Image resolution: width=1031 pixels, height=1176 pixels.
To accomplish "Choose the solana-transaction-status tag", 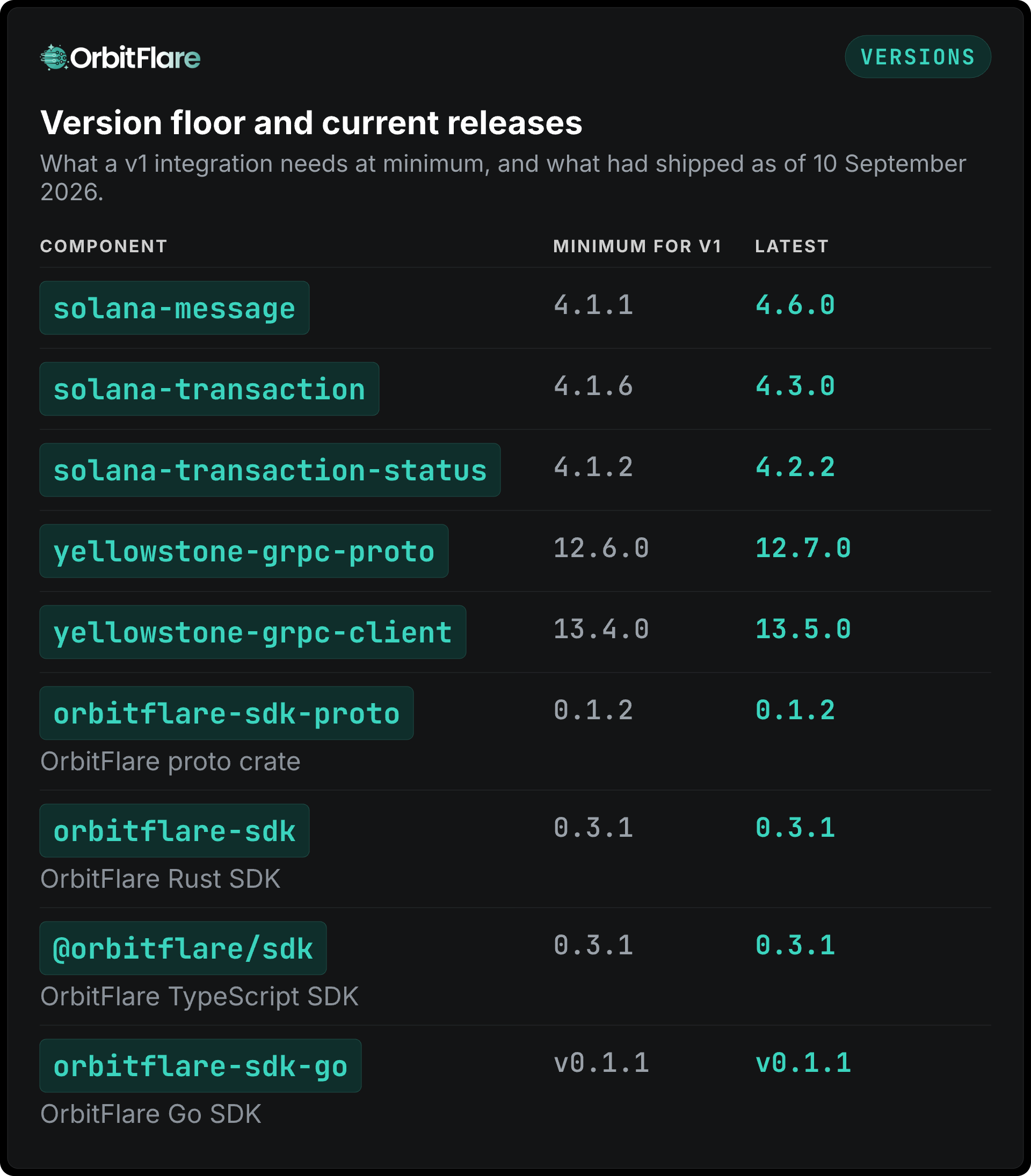I will pos(270,470).
